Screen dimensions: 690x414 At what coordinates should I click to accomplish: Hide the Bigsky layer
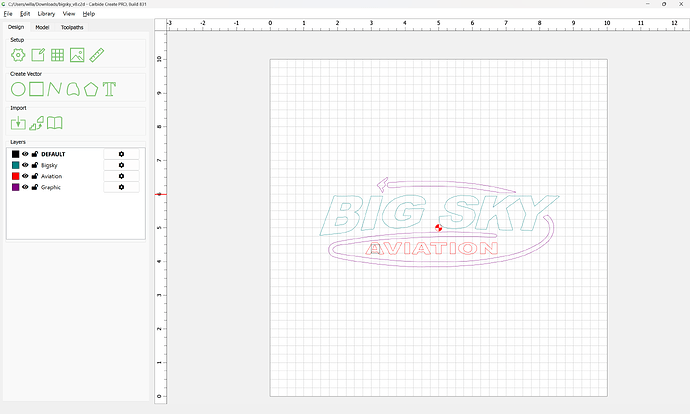25,165
